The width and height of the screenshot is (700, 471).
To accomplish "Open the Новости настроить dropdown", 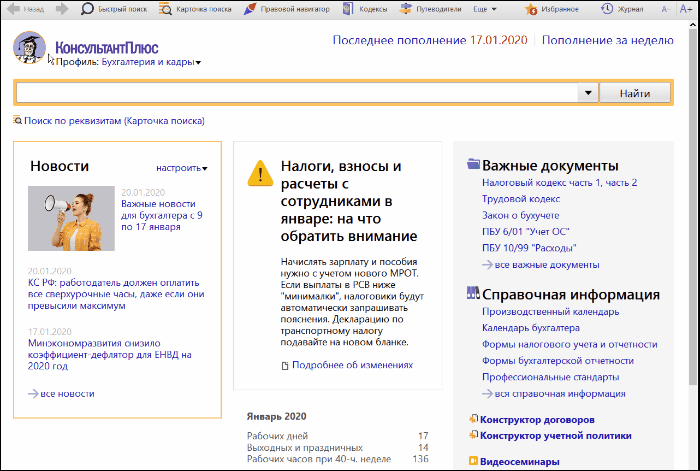I will [182, 168].
